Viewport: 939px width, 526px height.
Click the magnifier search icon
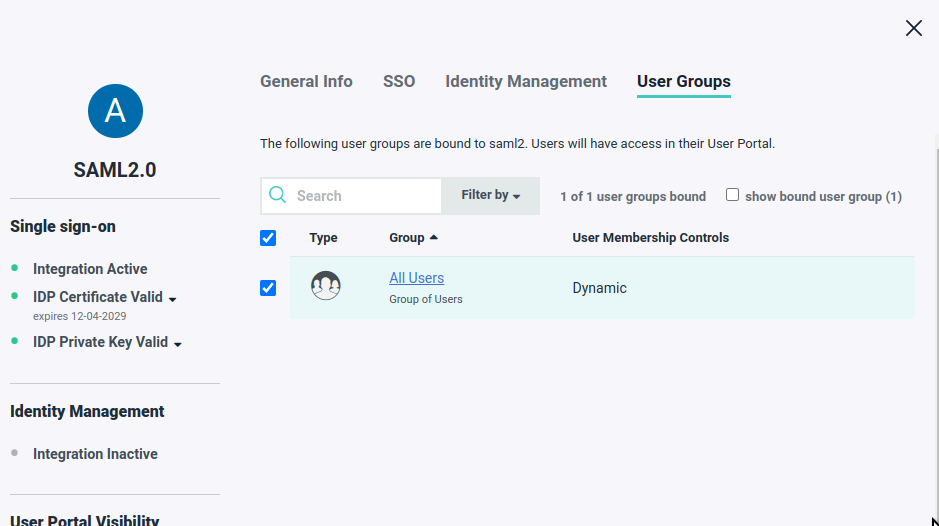click(278, 196)
